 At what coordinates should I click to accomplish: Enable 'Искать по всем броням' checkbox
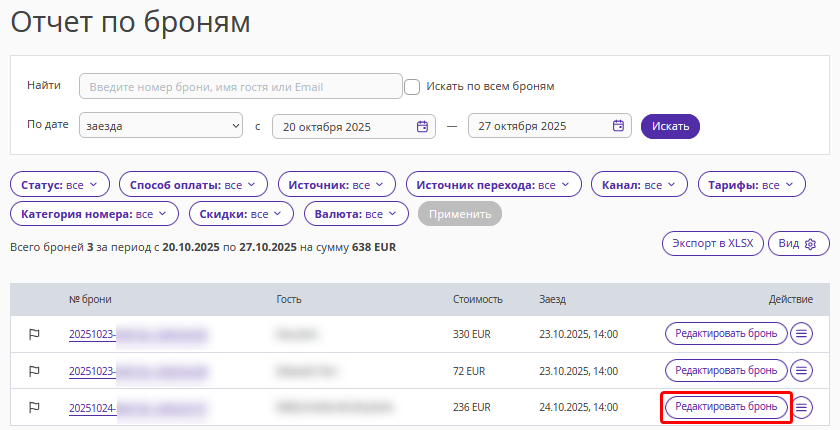(x=411, y=87)
